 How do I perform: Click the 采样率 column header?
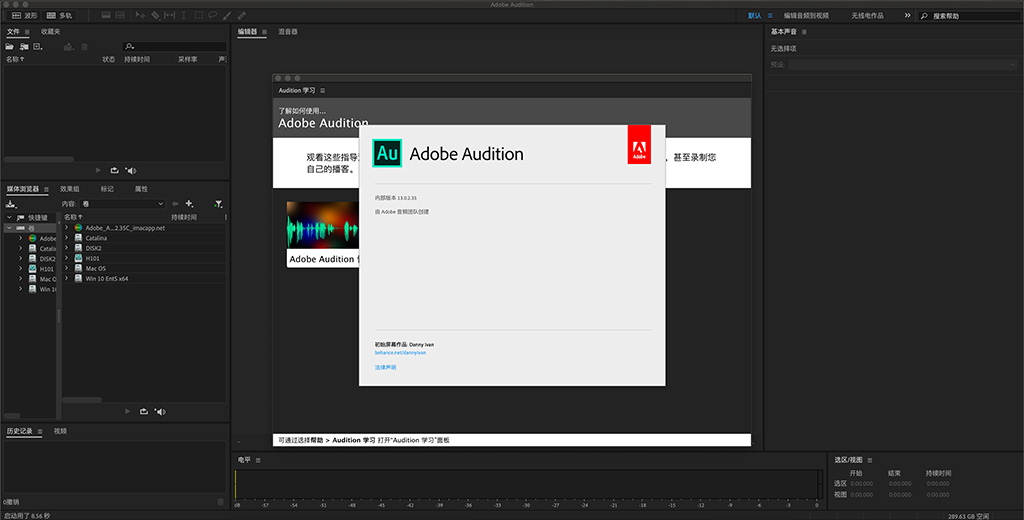pos(187,59)
